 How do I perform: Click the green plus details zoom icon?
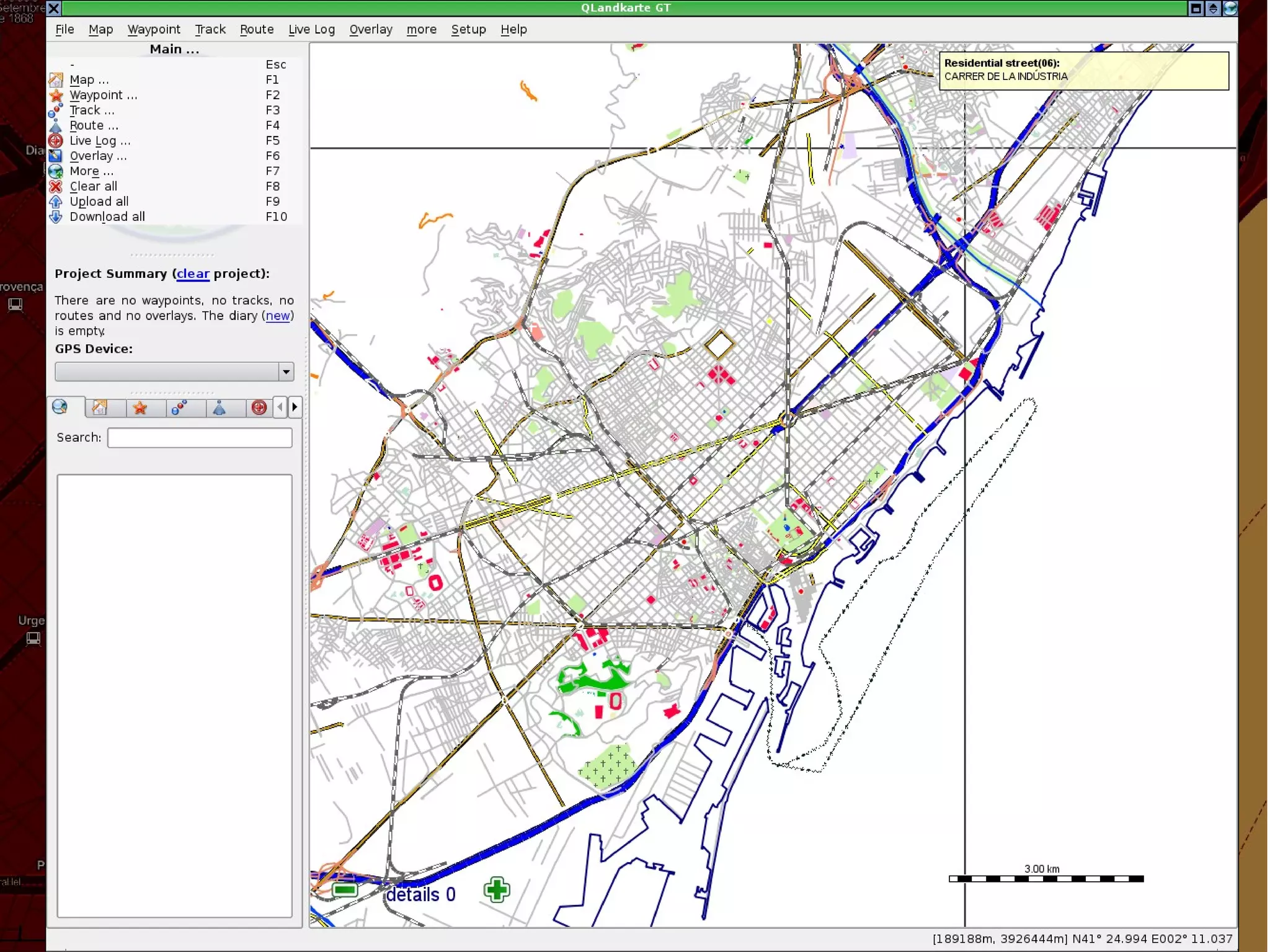click(497, 890)
